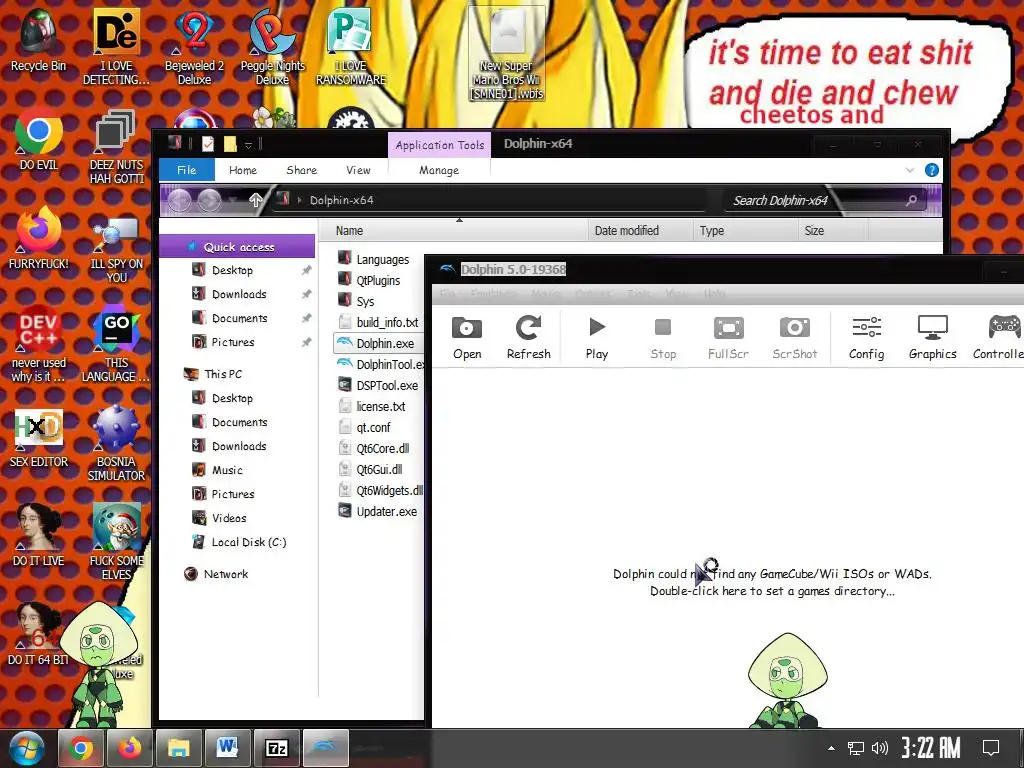The image size is (1024, 768).
Task: Open the File tab in Explorer ribbon
Action: pyautogui.click(x=186, y=170)
